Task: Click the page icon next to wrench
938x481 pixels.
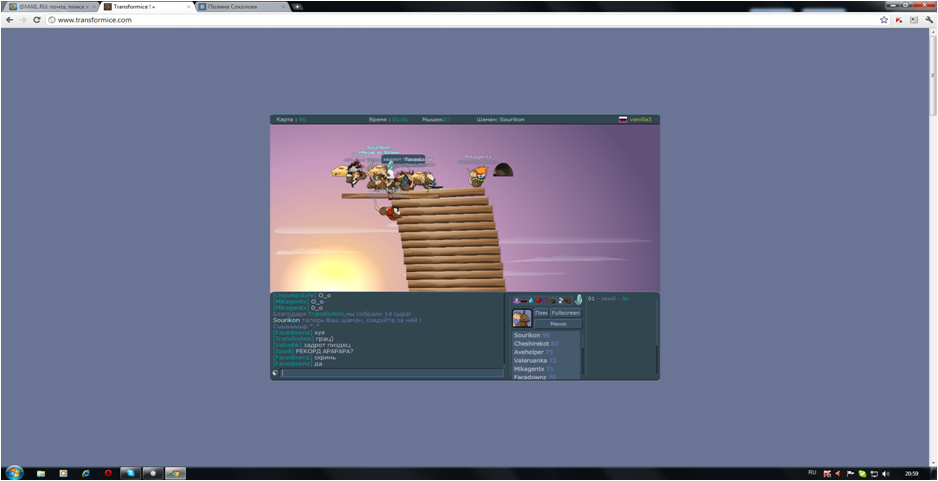Action: [x=914, y=20]
